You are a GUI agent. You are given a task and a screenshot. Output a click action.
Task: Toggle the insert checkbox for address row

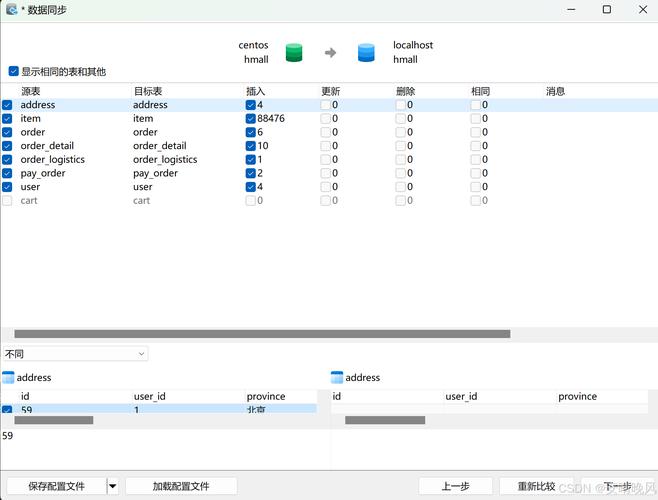(x=251, y=105)
